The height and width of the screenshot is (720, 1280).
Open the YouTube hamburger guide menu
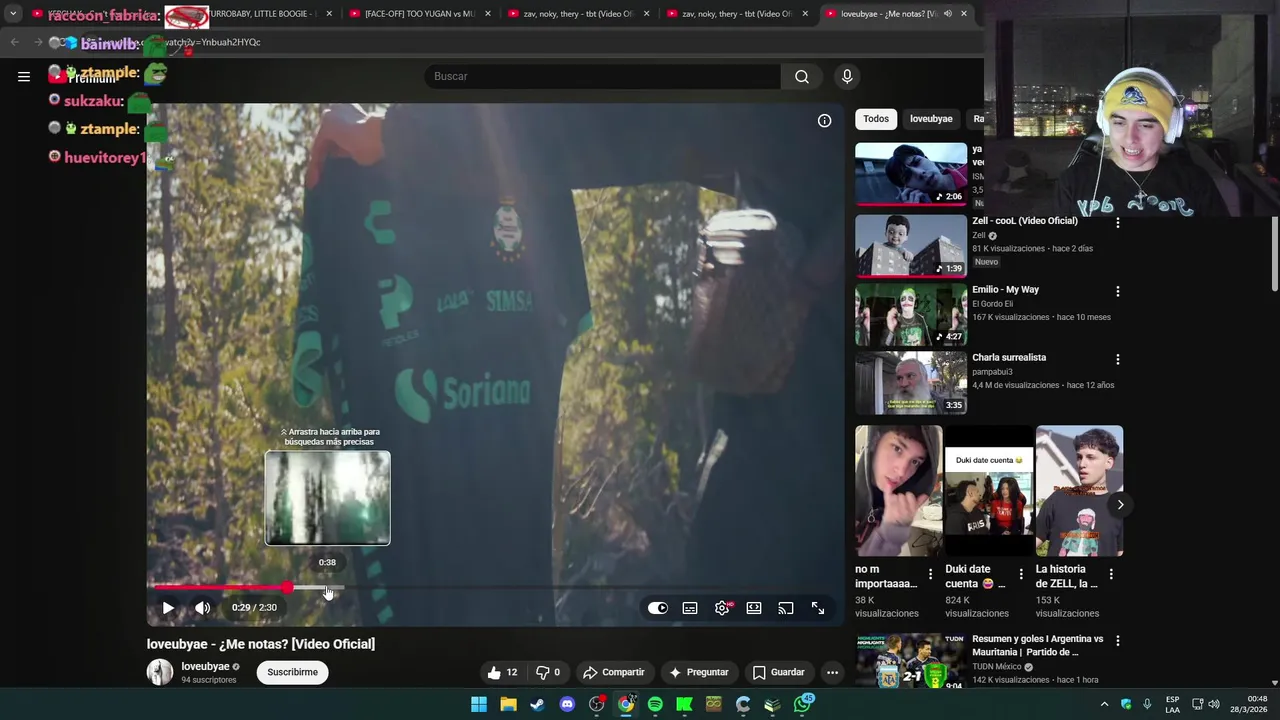pos(24,76)
